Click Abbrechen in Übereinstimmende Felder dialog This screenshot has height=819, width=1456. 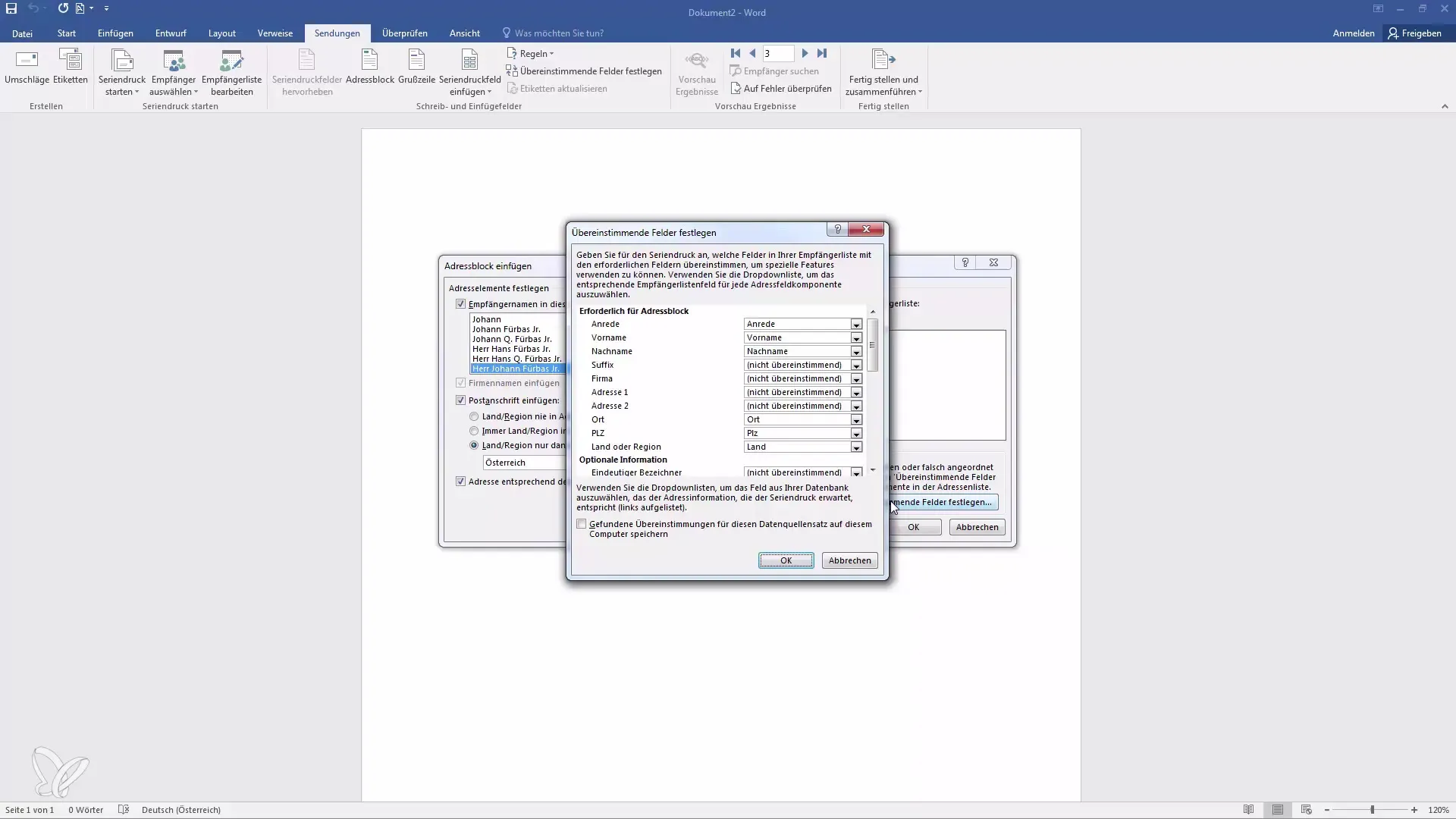pos(849,560)
